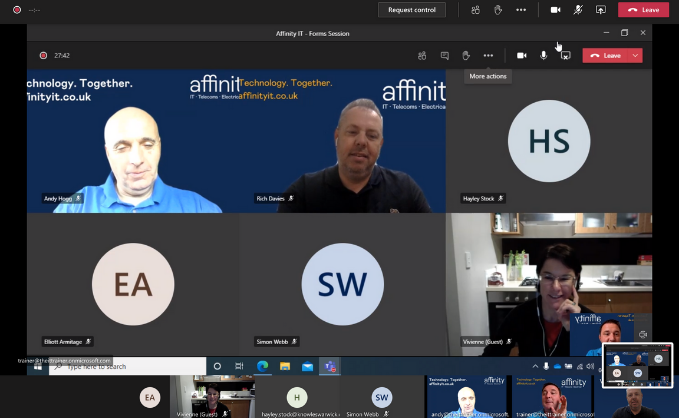Screen dimensions: 679x418
Task: Open Task View from the taskbar
Action: click(239, 366)
